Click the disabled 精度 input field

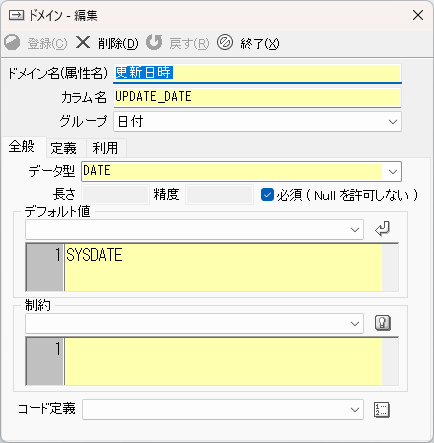(x=219, y=195)
